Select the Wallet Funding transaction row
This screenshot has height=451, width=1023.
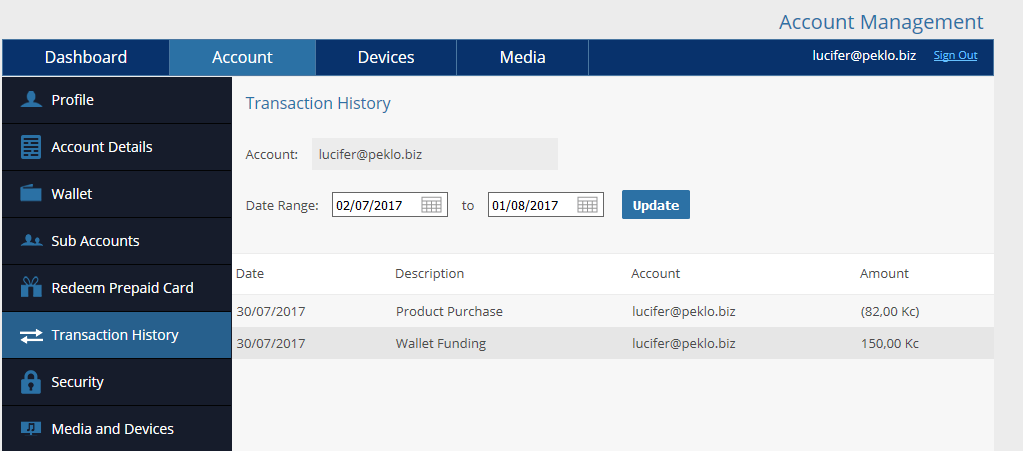pyautogui.click(x=613, y=343)
